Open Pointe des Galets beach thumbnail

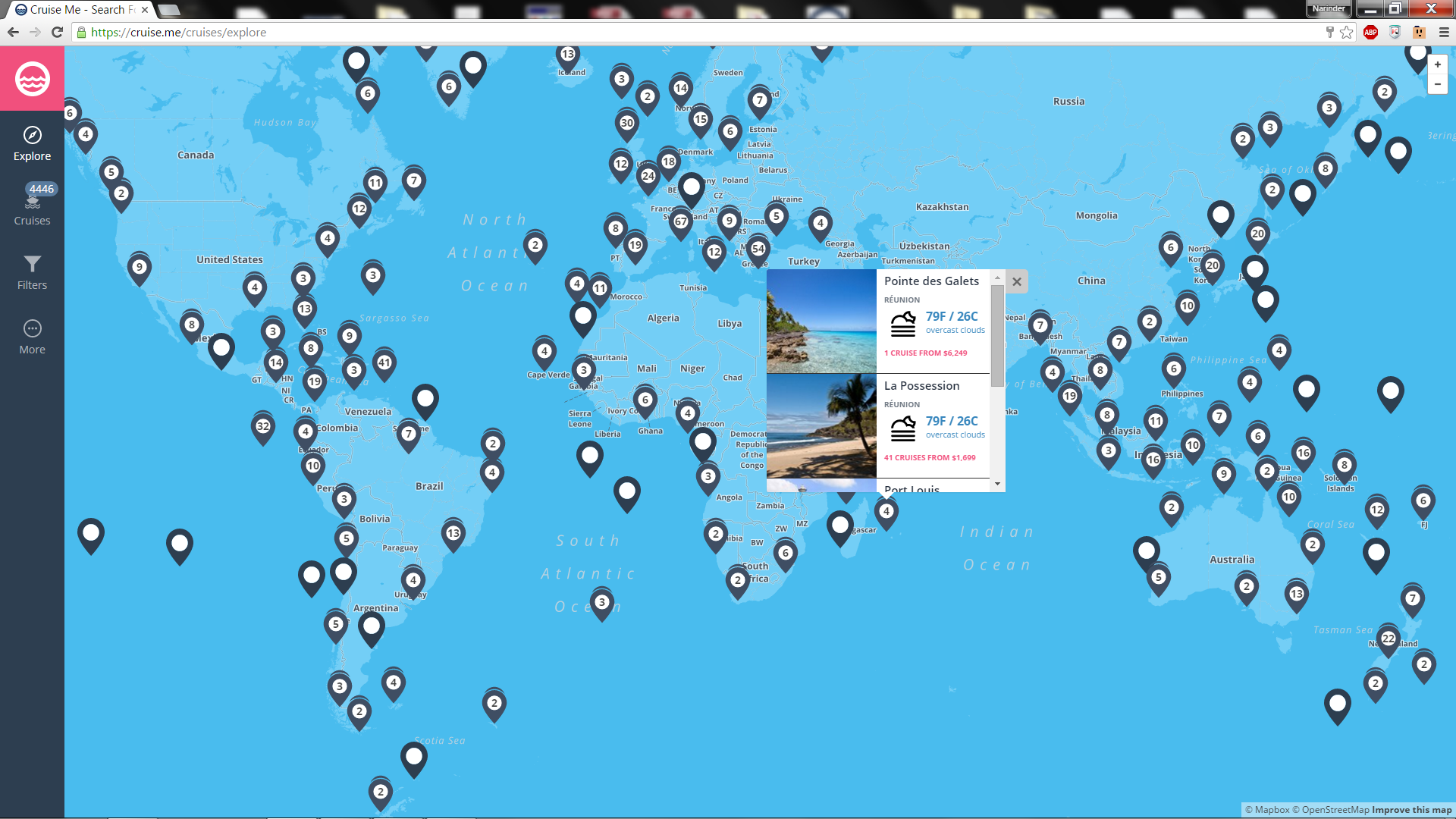821,322
